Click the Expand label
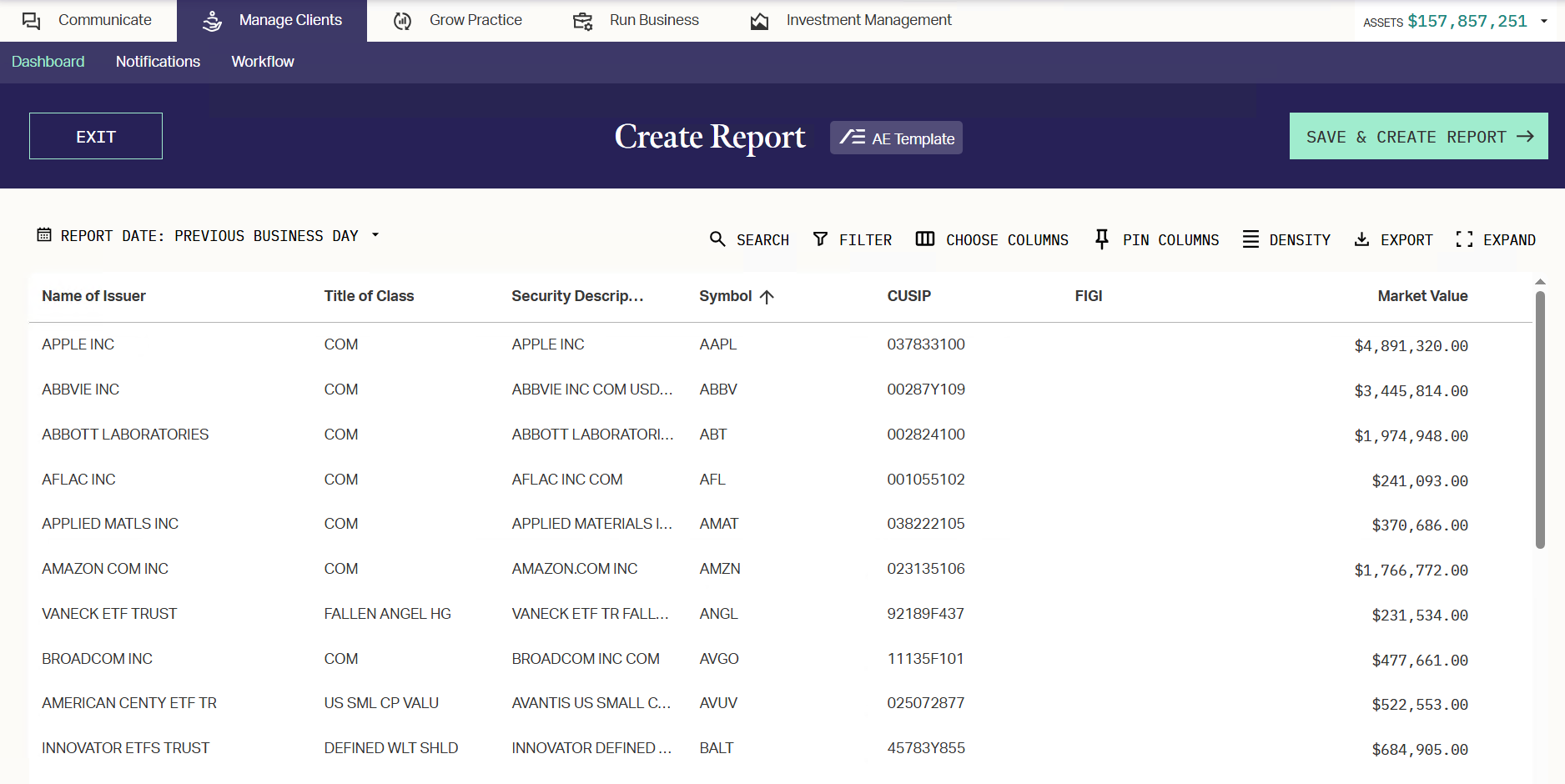 1509,240
